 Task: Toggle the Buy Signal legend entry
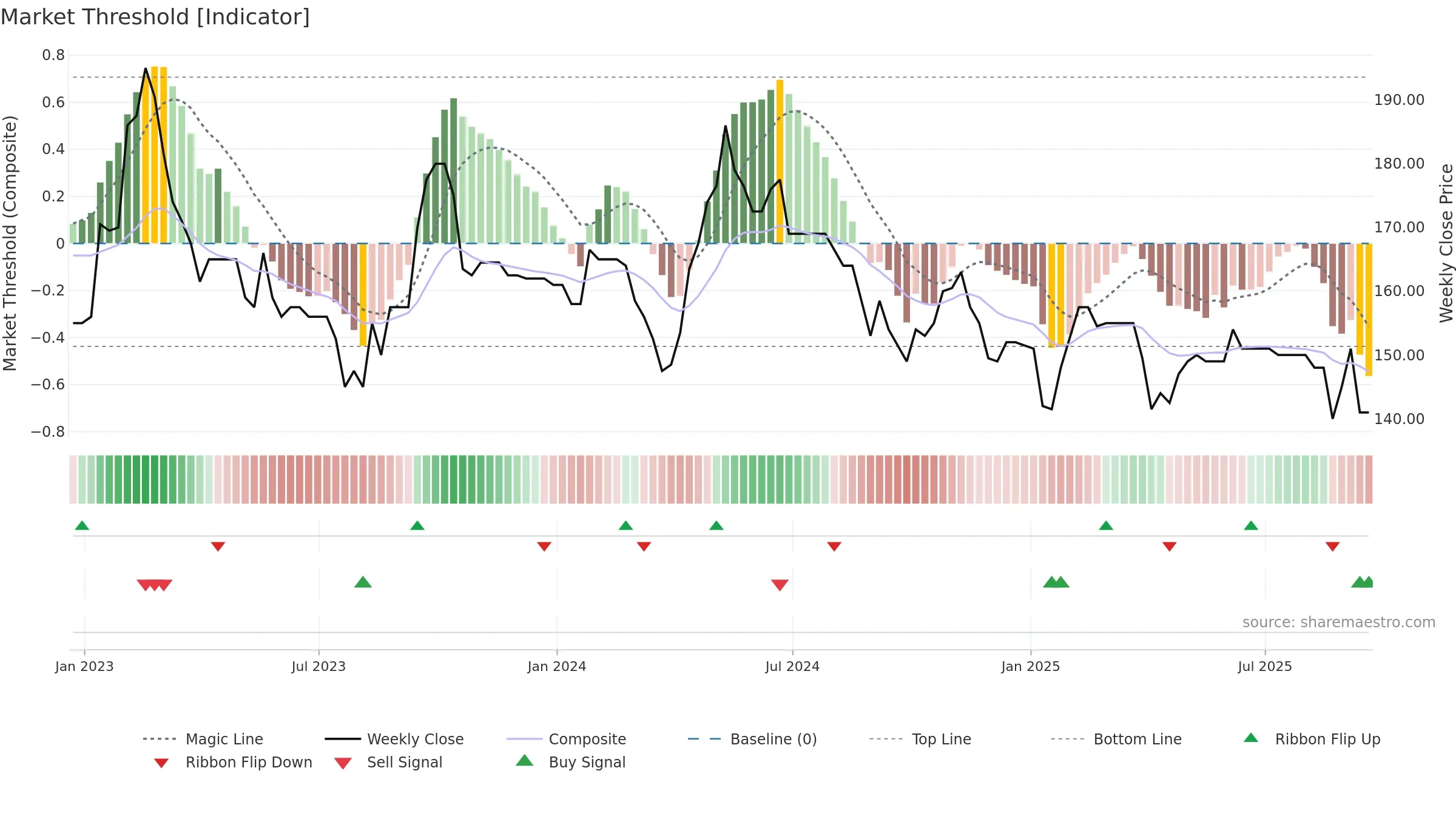tap(570, 762)
